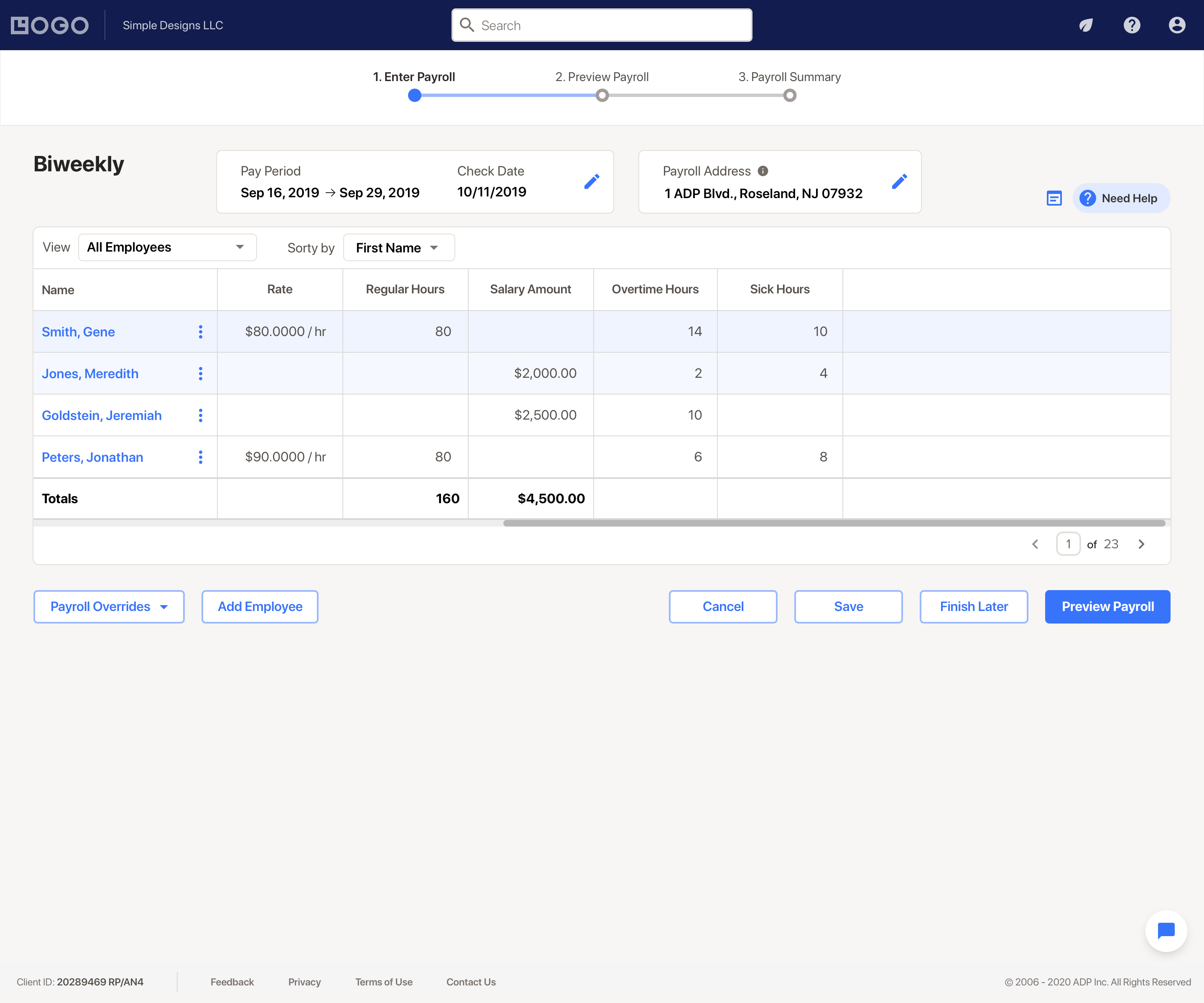Expand the All Employees view dropdown

(167, 247)
